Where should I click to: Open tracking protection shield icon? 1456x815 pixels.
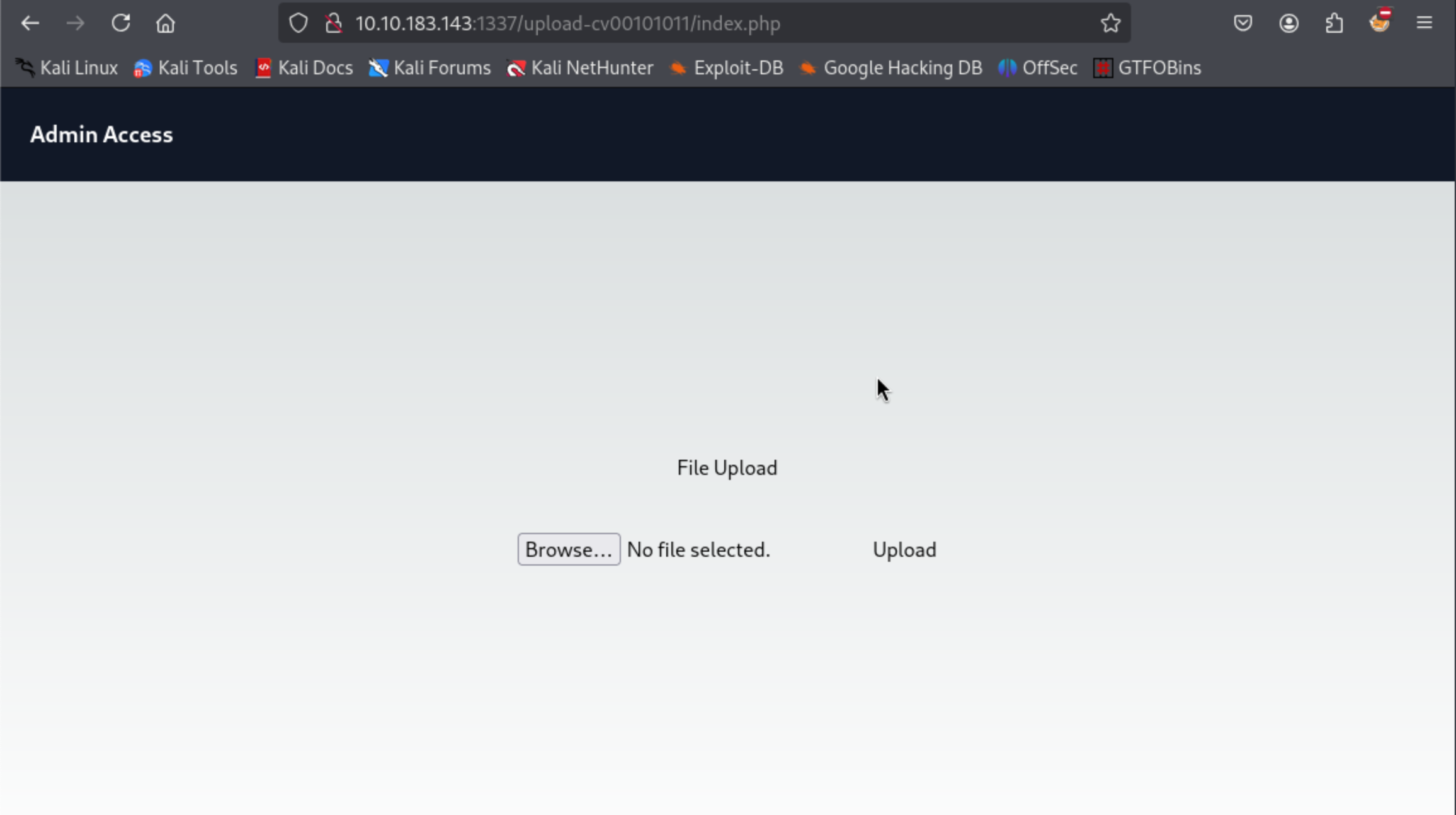pyautogui.click(x=298, y=23)
